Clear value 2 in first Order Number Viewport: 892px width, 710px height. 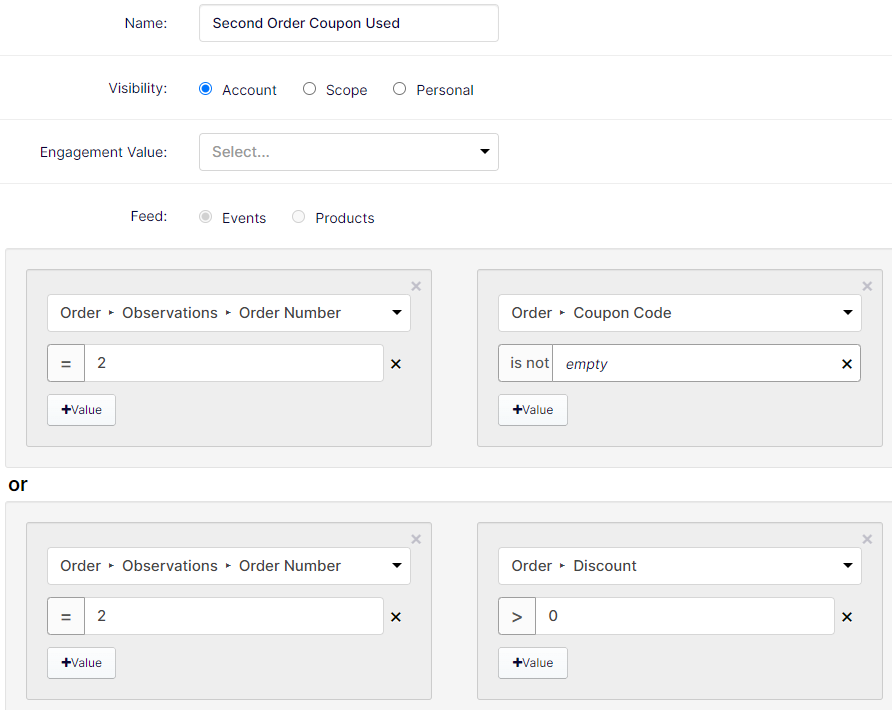(396, 364)
